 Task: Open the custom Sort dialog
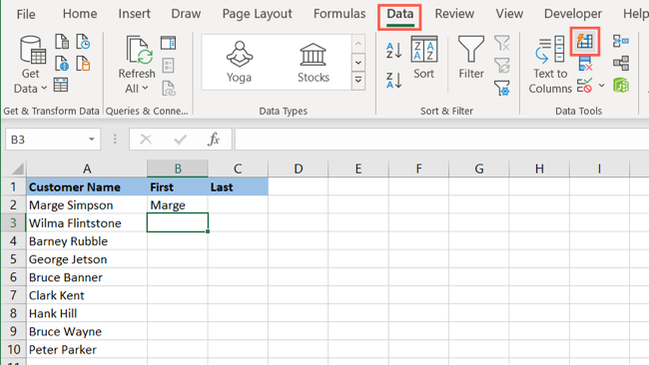pos(424,58)
